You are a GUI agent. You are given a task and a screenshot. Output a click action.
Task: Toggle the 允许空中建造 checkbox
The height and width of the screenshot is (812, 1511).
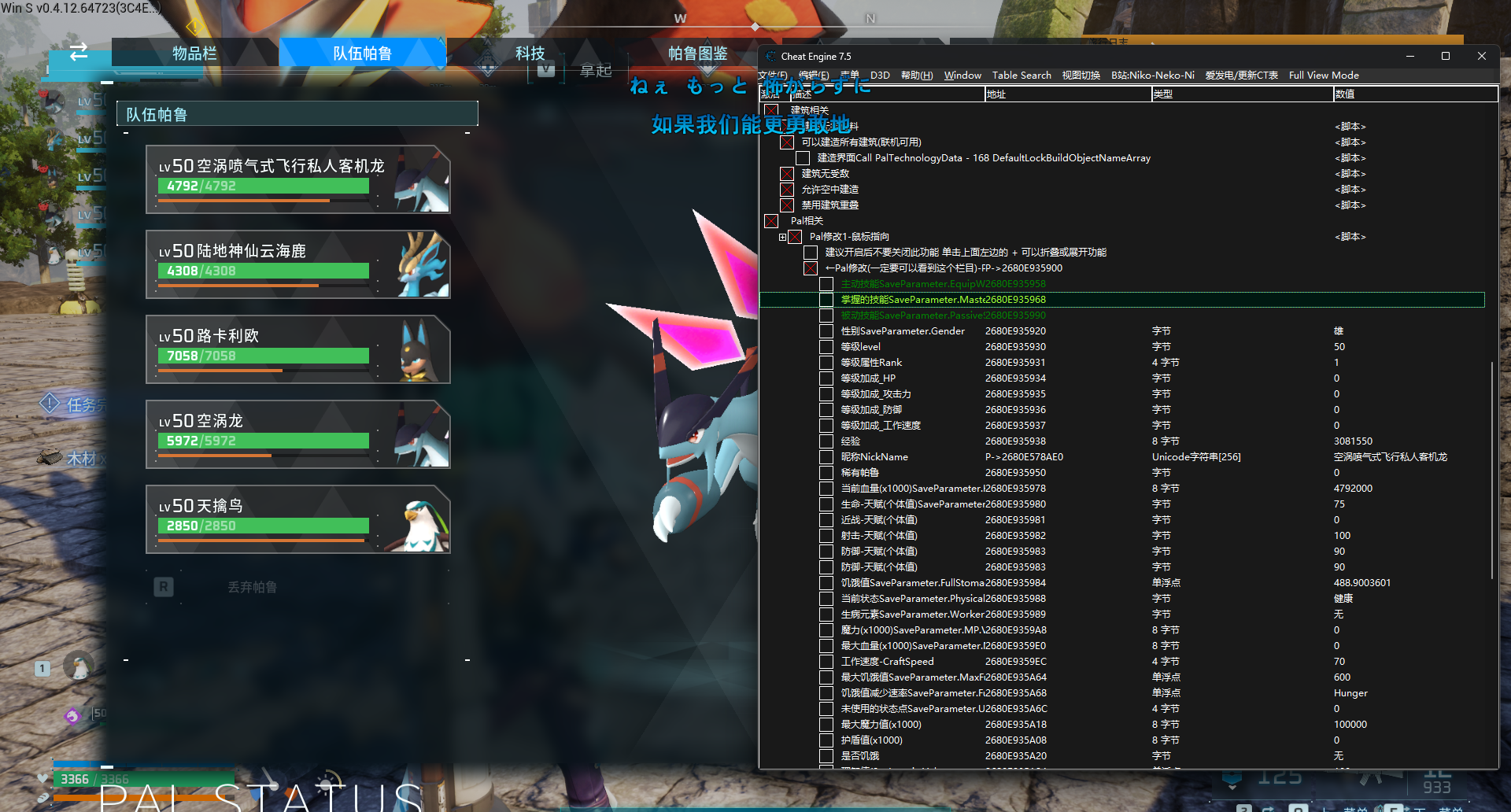[x=787, y=190]
